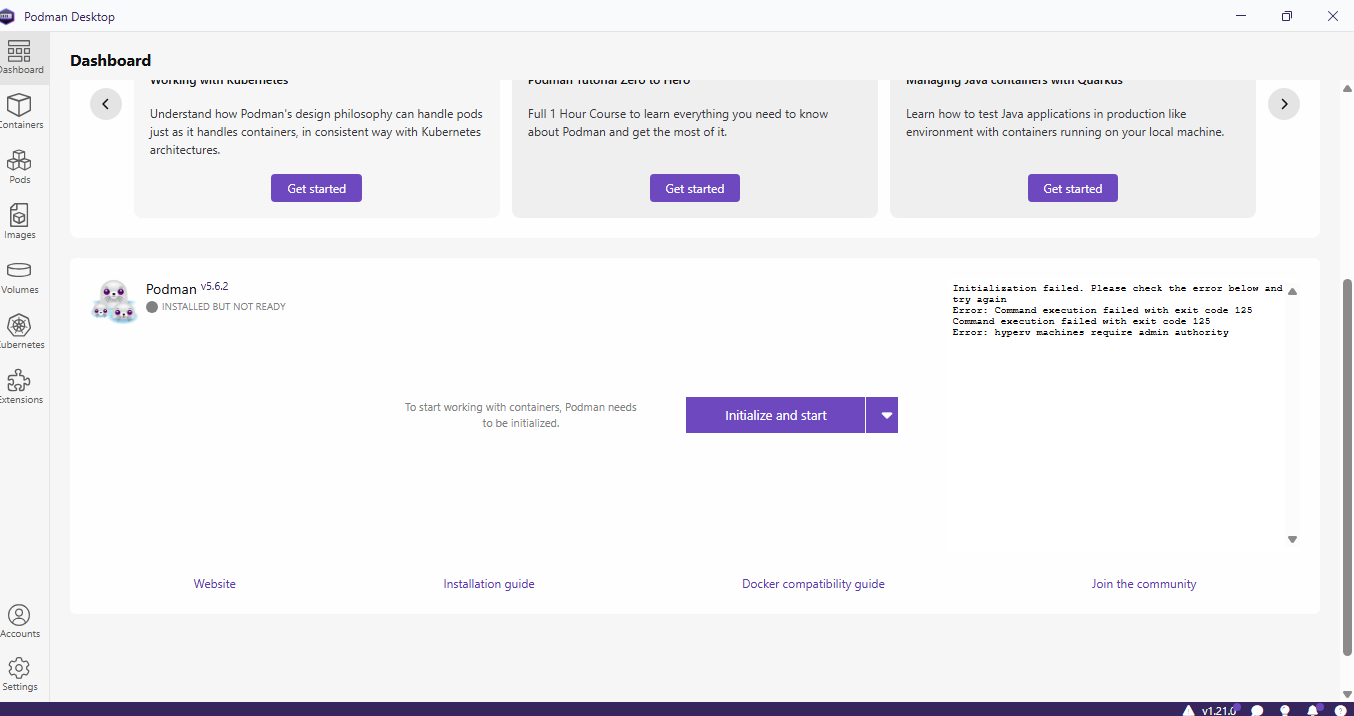Expand the Initialize and start dropdown arrow
The height and width of the screenshot is (716, 1354).
882,415
